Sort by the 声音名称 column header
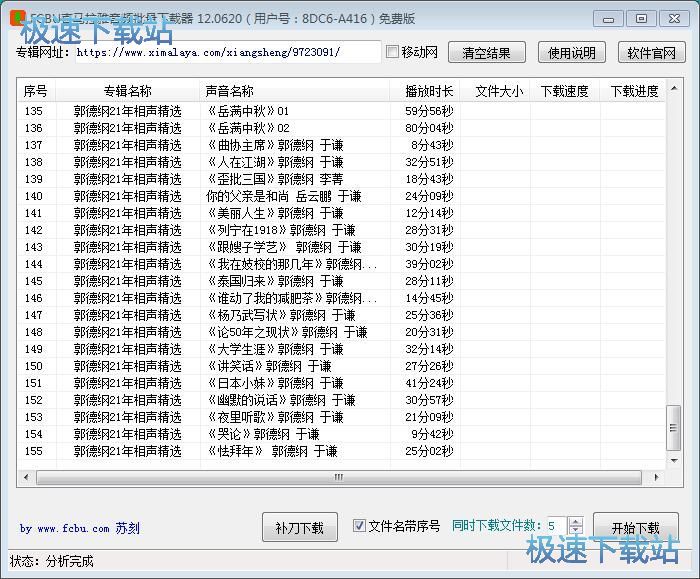Image resolution: width=700 pixels, height=579 pixels. (x=295, y=92)
